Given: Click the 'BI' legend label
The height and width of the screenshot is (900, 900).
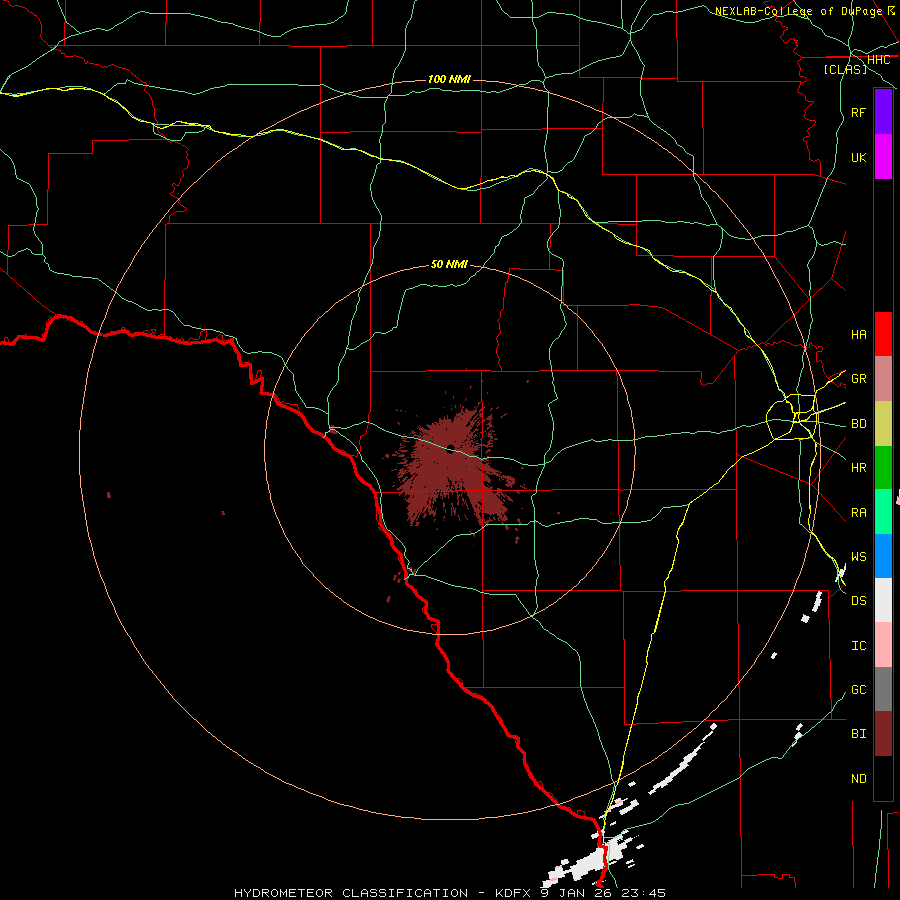Looking at the screenshot, I should pos(858,734).
